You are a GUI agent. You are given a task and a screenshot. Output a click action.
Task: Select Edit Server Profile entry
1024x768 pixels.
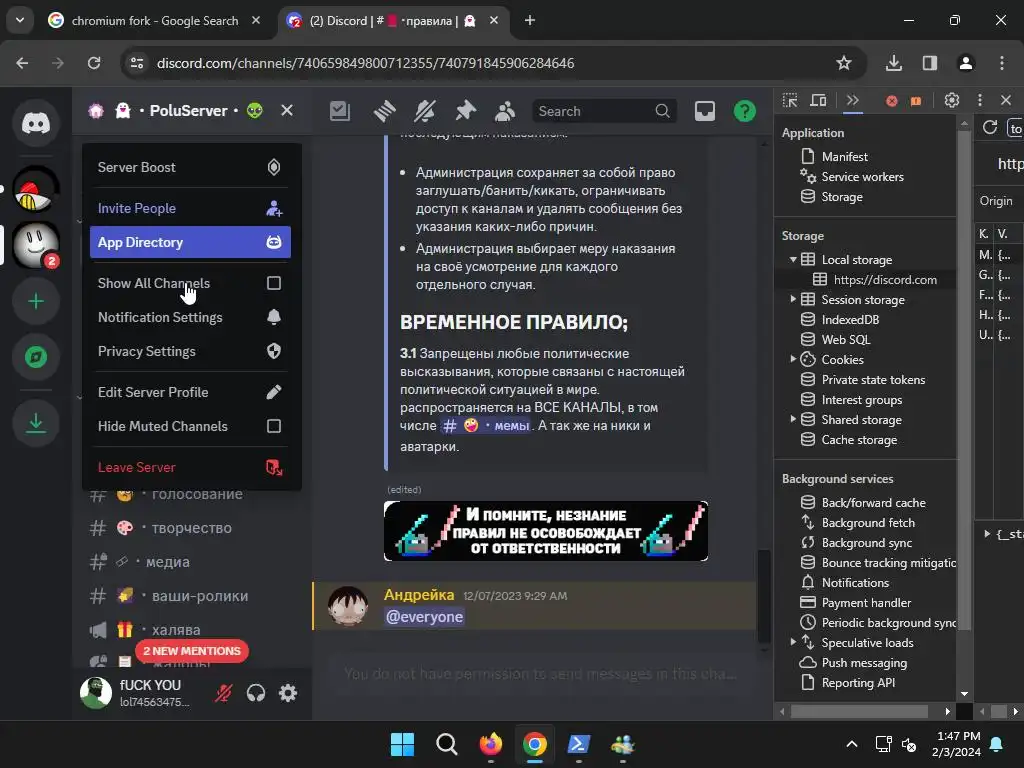pyautogui.click(x=190, y=392)
